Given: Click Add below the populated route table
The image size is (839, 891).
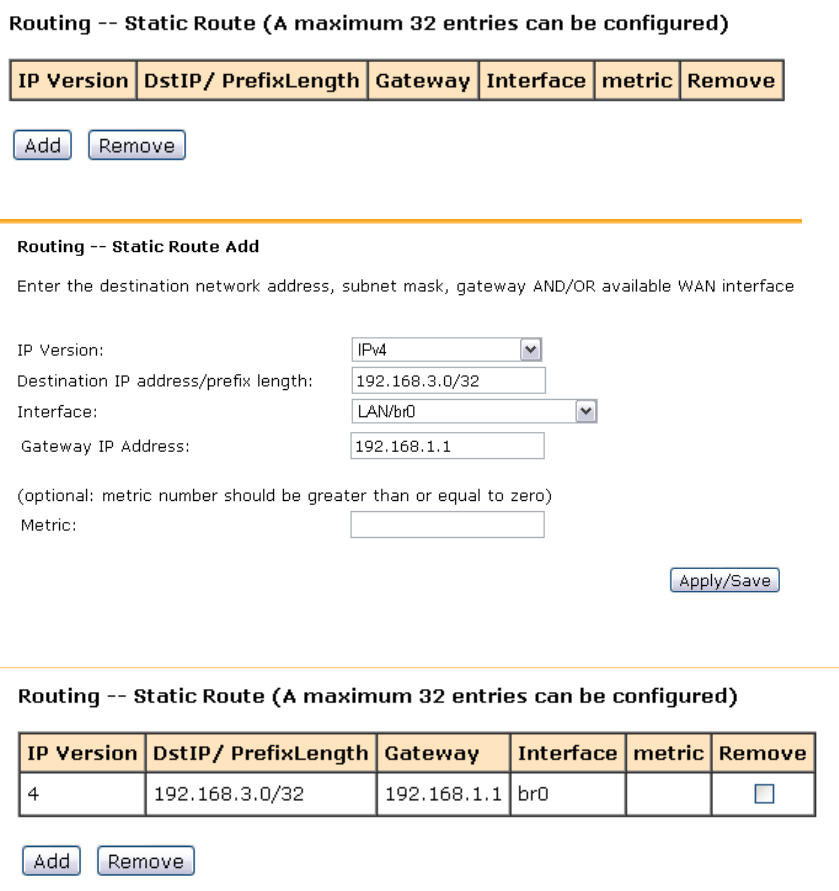Looking at the screenshot, I should (x=52, y=861).
